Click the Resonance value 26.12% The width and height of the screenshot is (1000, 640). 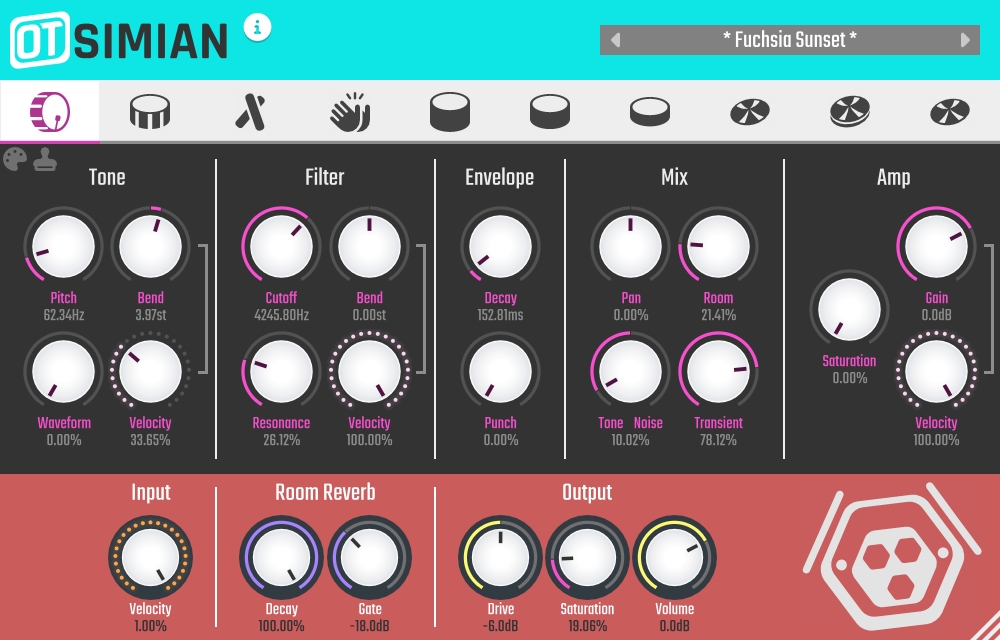pyautogui.click(x=281, y=440)
